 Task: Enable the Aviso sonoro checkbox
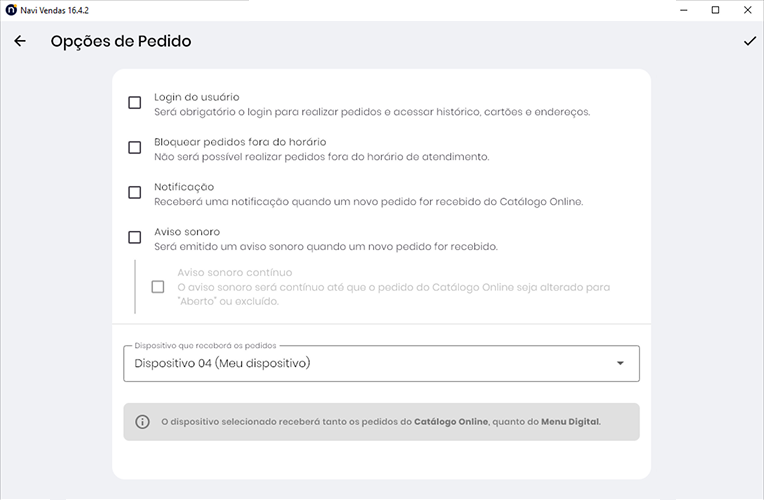(134, 237)
